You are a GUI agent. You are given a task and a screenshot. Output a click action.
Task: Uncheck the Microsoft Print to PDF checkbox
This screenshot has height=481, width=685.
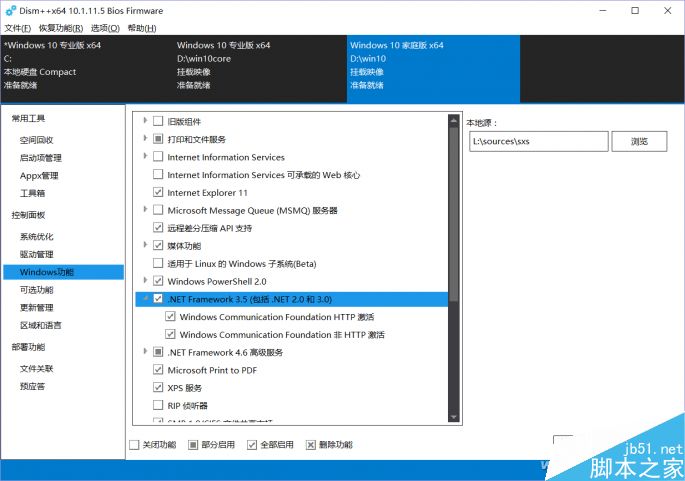coord(158,370)
